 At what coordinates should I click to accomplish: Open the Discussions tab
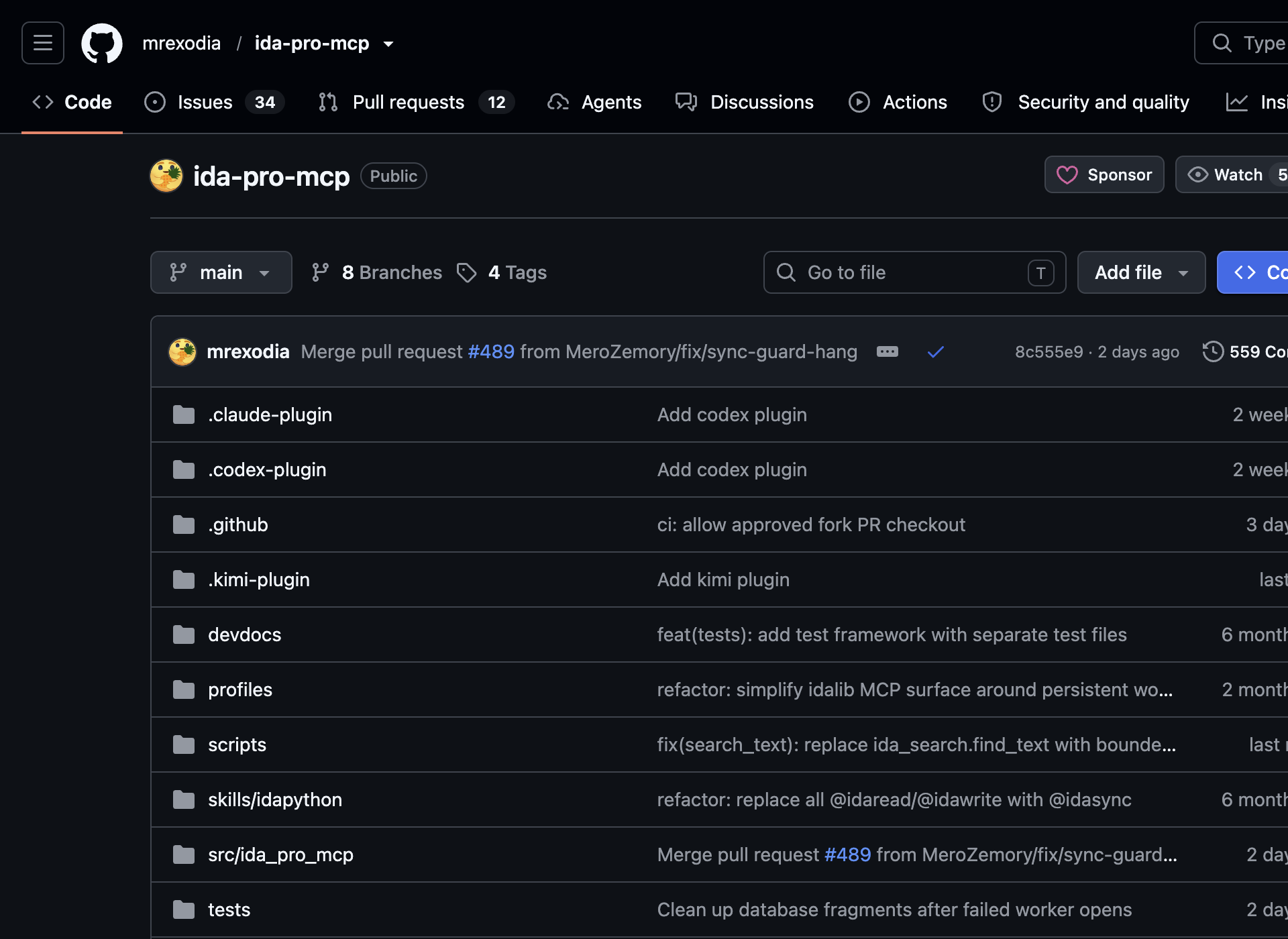tap(745, 102)
